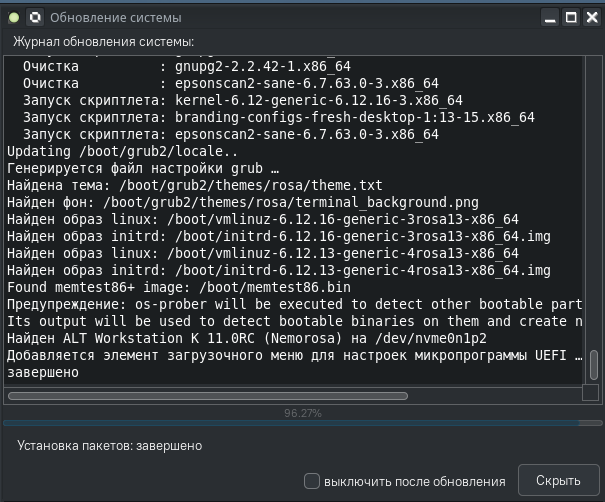The image size is (605, 502).
Task: Close the system update window
Action: coord(592,18)
